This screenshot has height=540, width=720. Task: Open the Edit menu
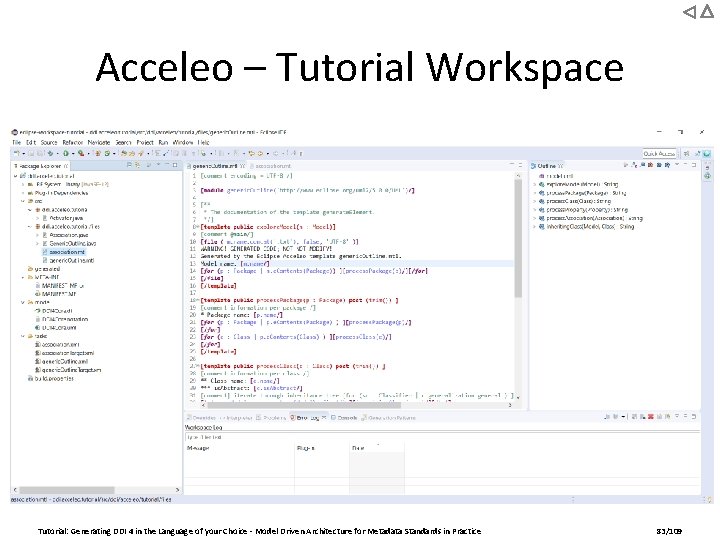pos(31,142)
